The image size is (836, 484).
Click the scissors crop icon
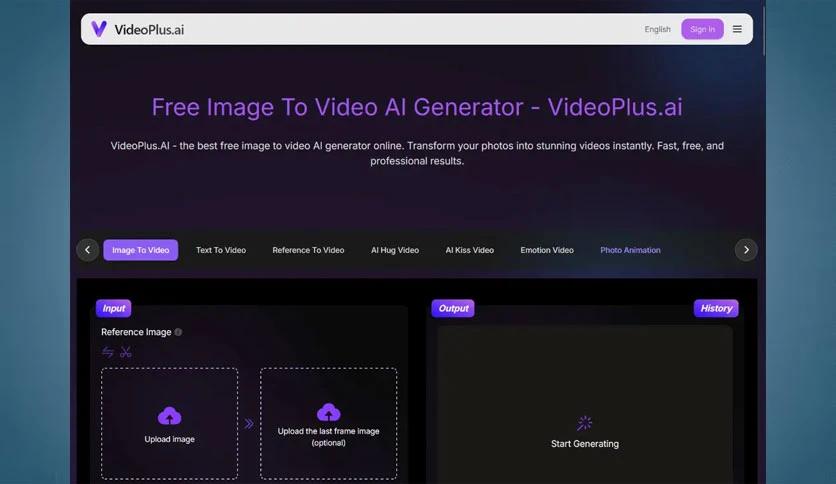126,352
